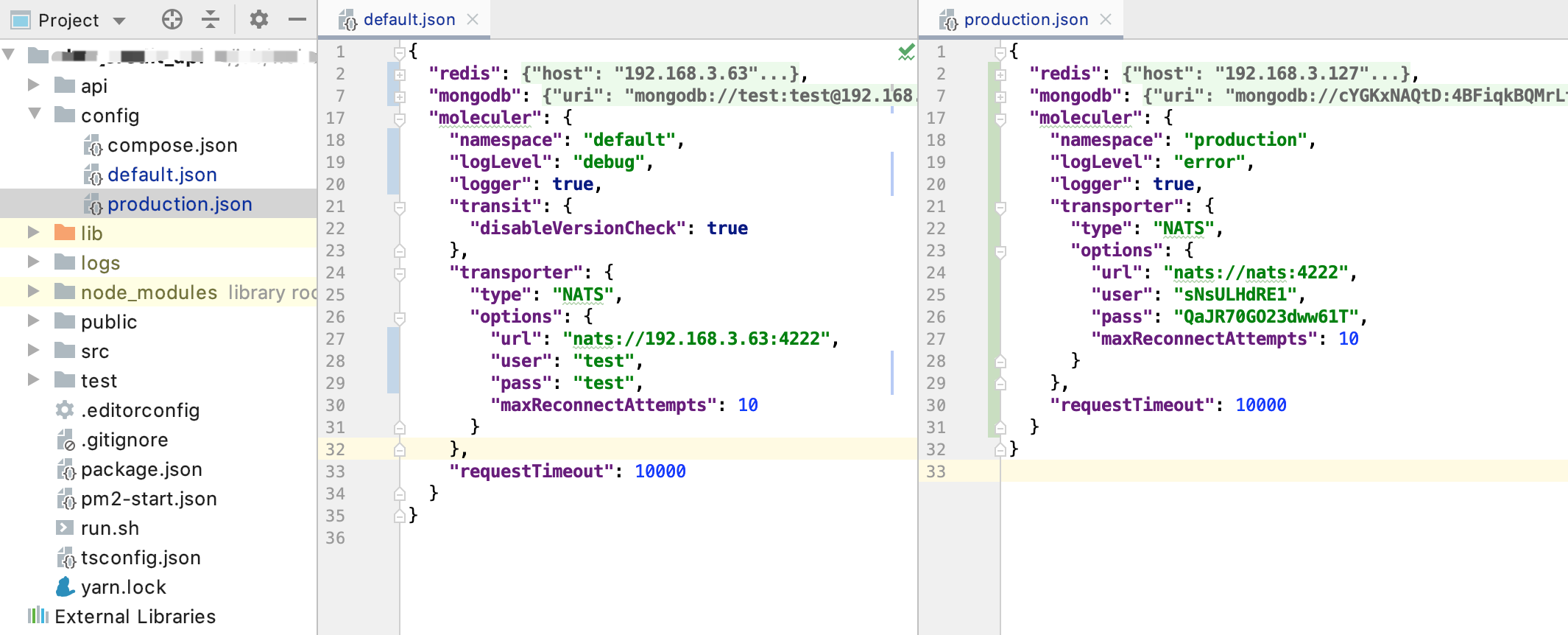
Task: Fold the moleculer block in default.json
Action: (x=400, y=119)
